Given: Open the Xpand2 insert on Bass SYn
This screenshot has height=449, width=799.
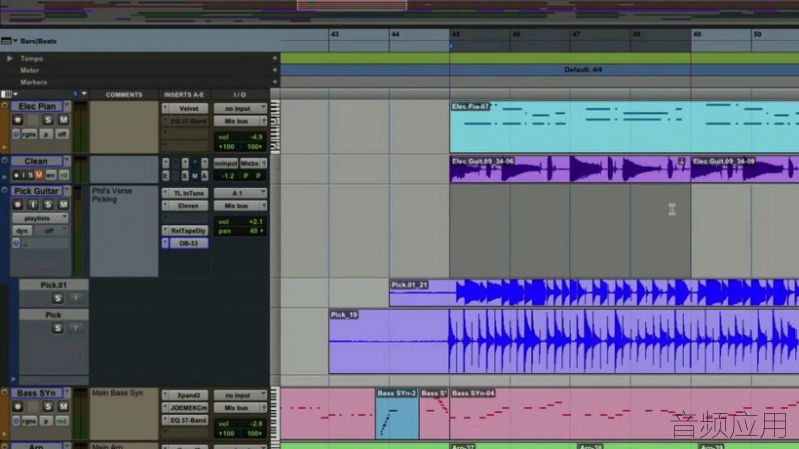Looking at the screenshot, I should coord(189,395).
